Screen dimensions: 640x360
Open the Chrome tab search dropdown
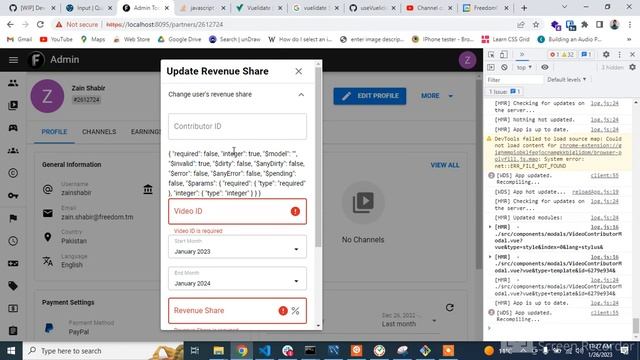564,7
